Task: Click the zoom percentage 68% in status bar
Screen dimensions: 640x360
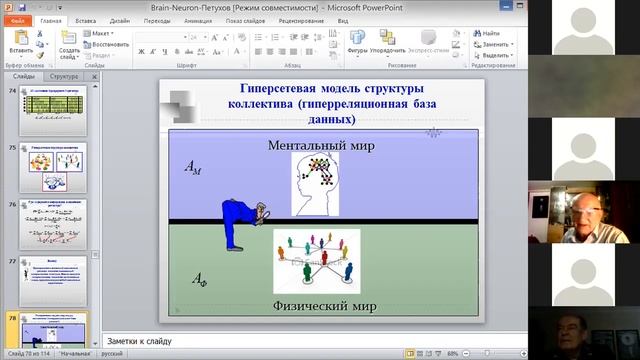Action: click(452, 353)
